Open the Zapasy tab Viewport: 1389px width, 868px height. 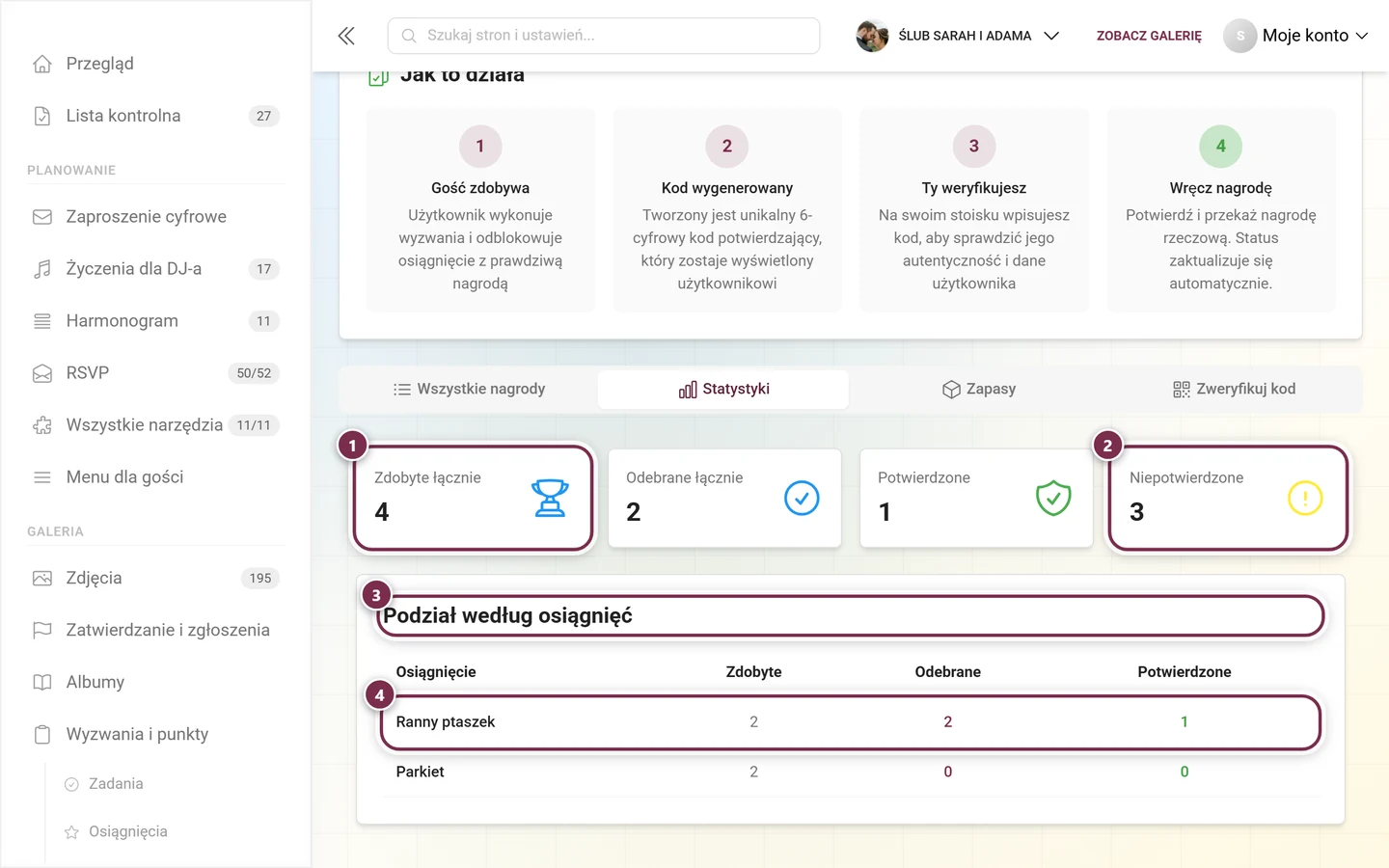(x=978, y=390)
